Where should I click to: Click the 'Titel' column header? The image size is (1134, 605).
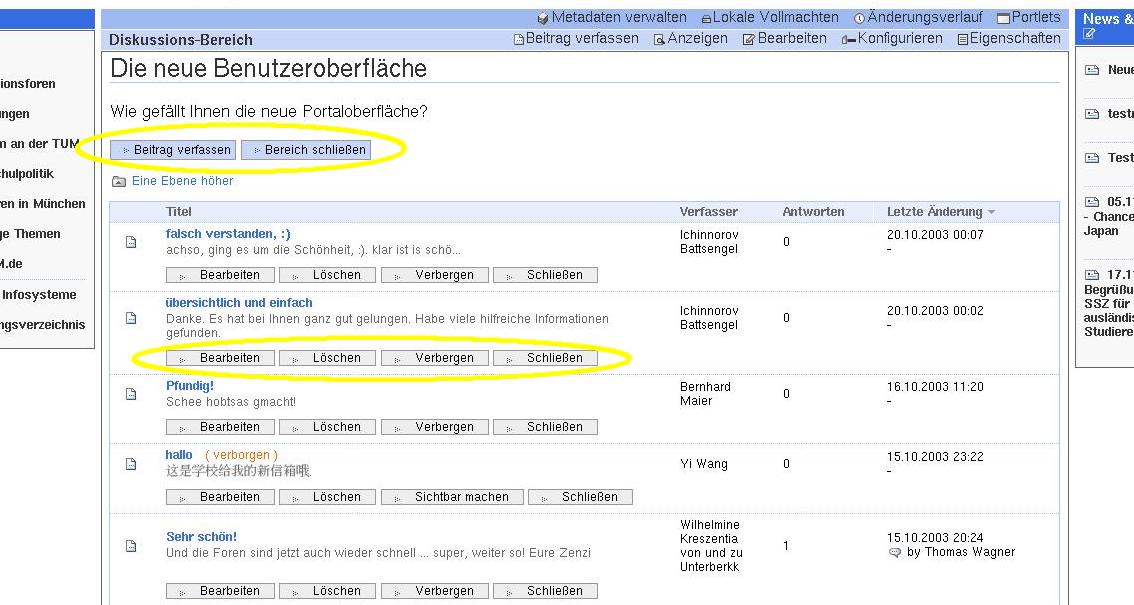coord(179,212)
